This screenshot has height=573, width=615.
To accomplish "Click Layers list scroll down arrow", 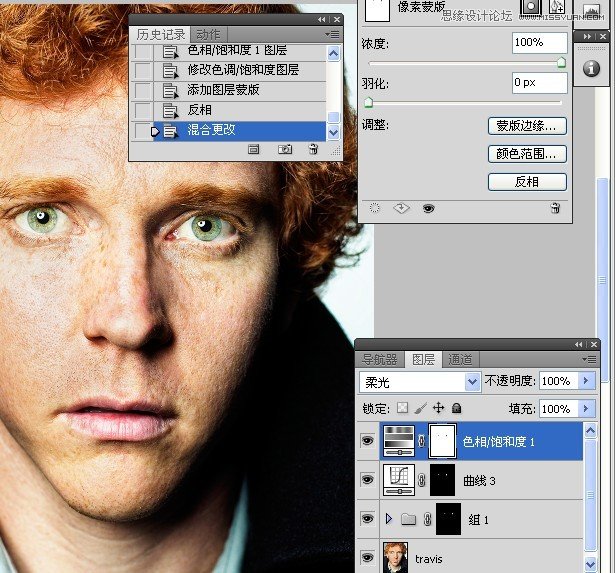I will [590, 564].
